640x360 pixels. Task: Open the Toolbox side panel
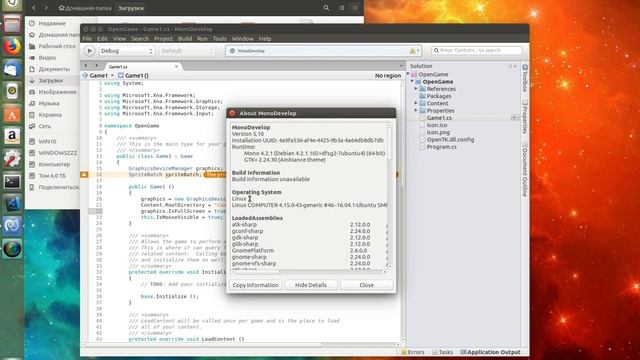click(525, 78)
